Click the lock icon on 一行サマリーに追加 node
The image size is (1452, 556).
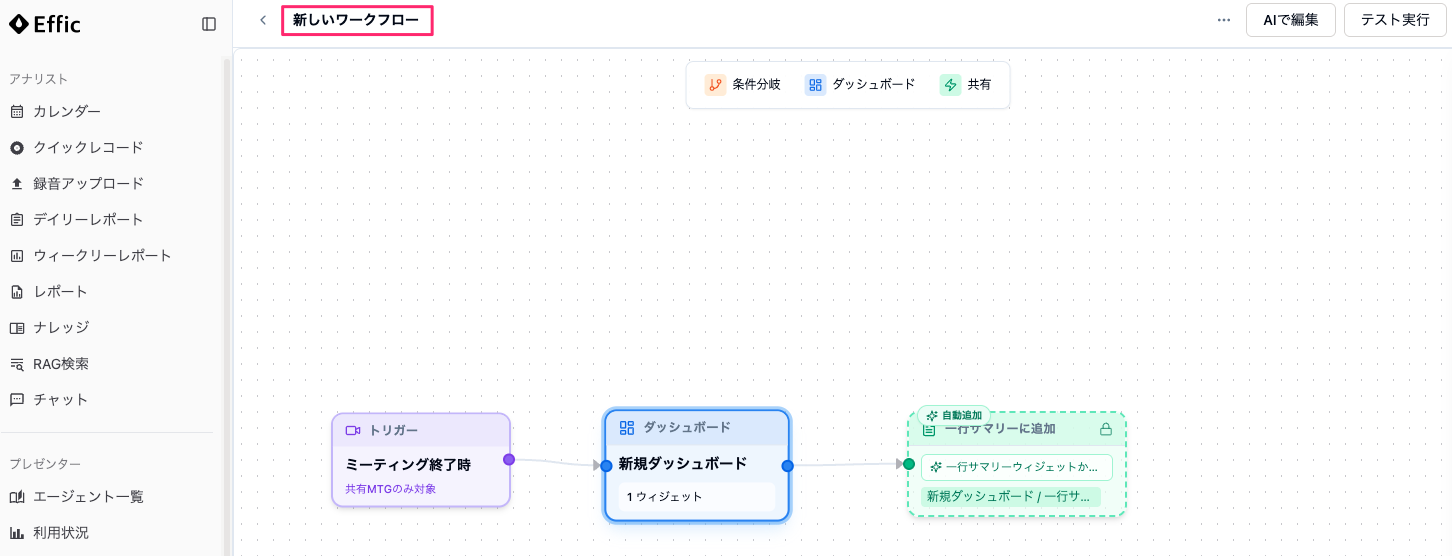(1106, 429)
